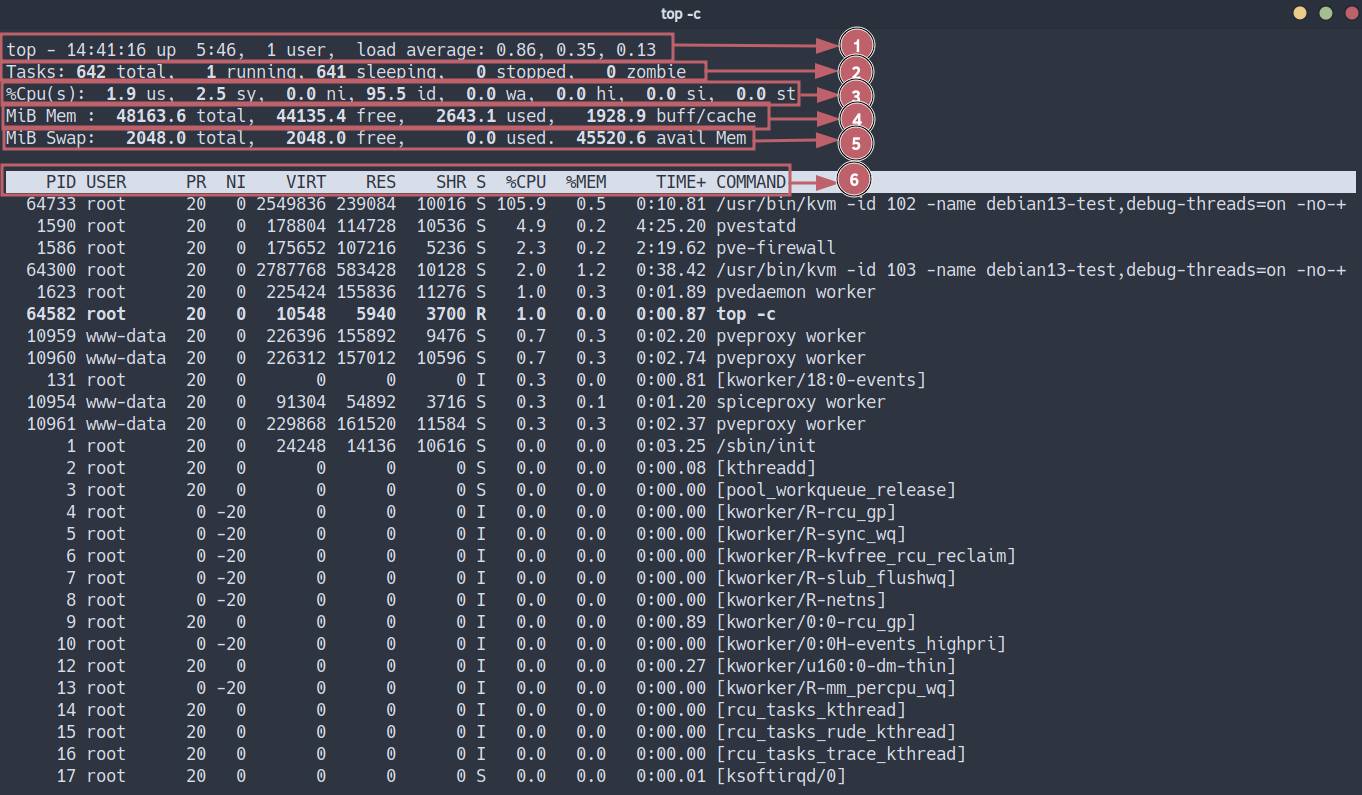Click the %MEM column header
Viewport: 1362px width, 795px height.
click(x=585, y=182)
